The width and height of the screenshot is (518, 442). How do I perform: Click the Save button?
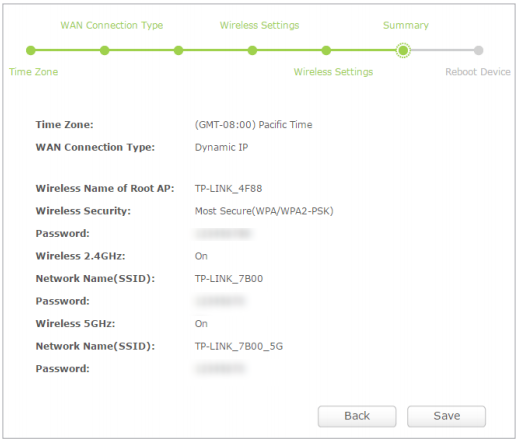coord(446,416)
